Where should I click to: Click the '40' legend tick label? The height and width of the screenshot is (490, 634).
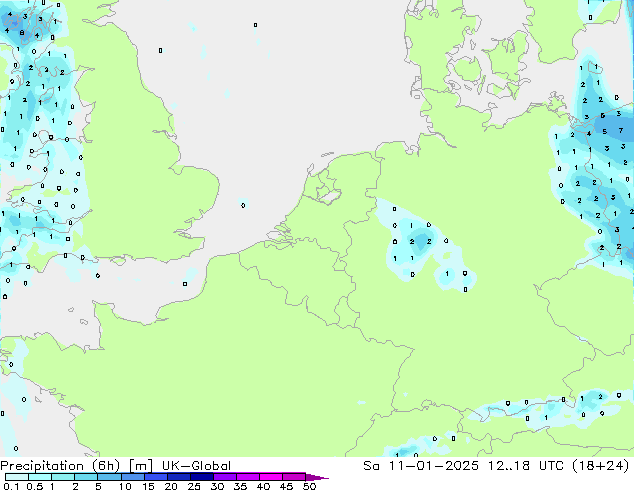point(263,486)
